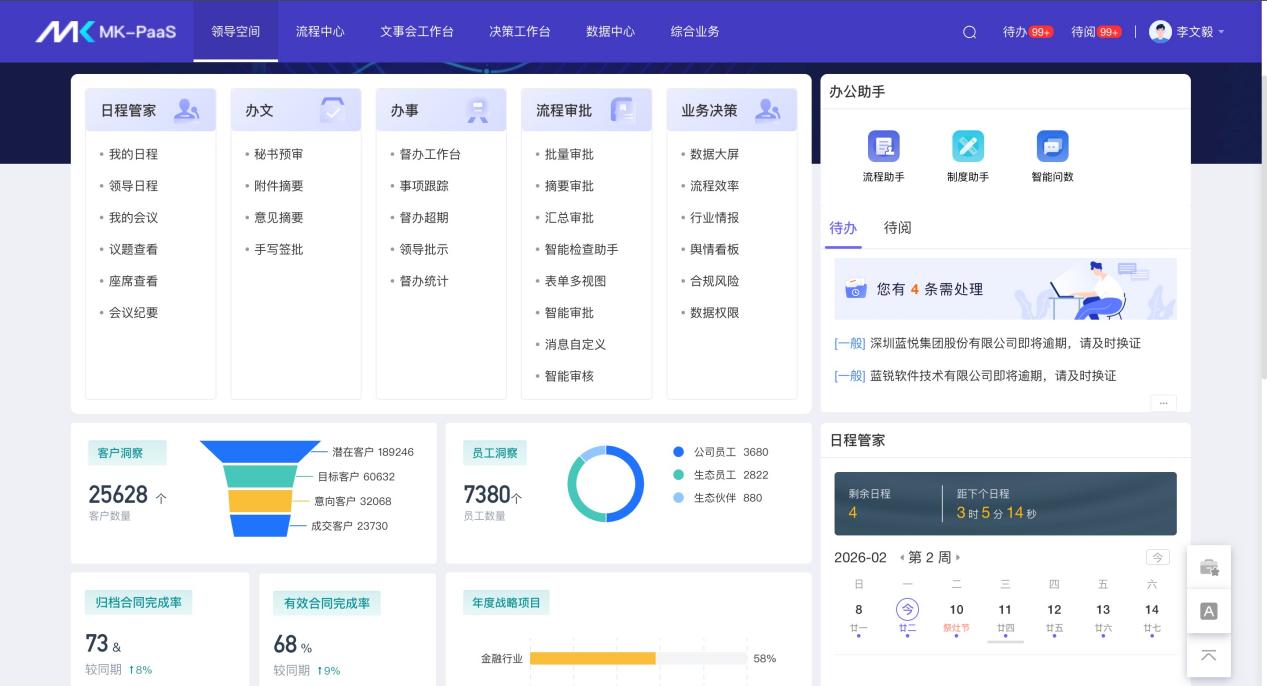The height and width of the screenshot is (686, 1267).
Task: Open 舆情看板 link
Action: [x=715, y=249]
